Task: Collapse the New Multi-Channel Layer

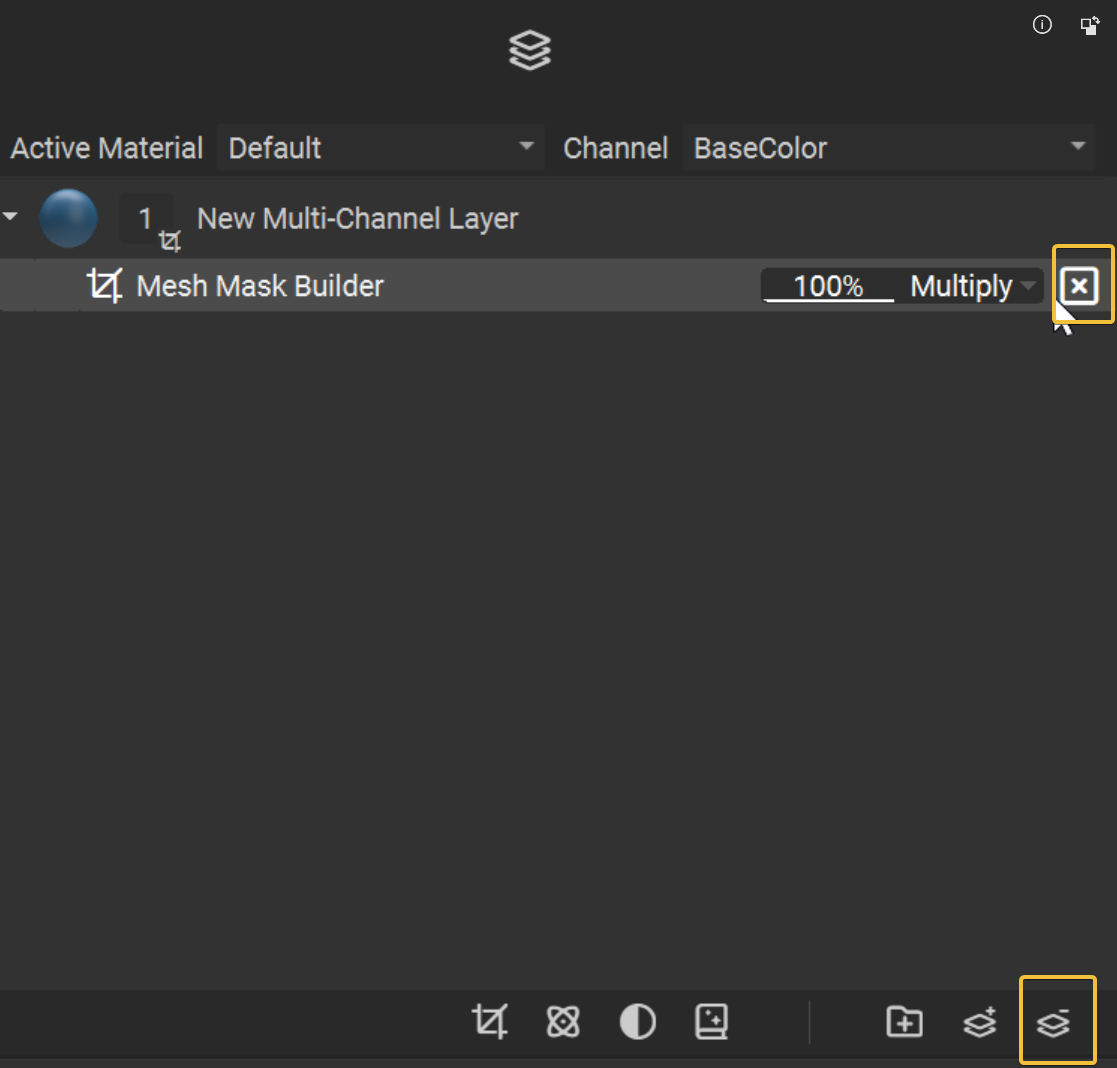Action: point(11,217)
